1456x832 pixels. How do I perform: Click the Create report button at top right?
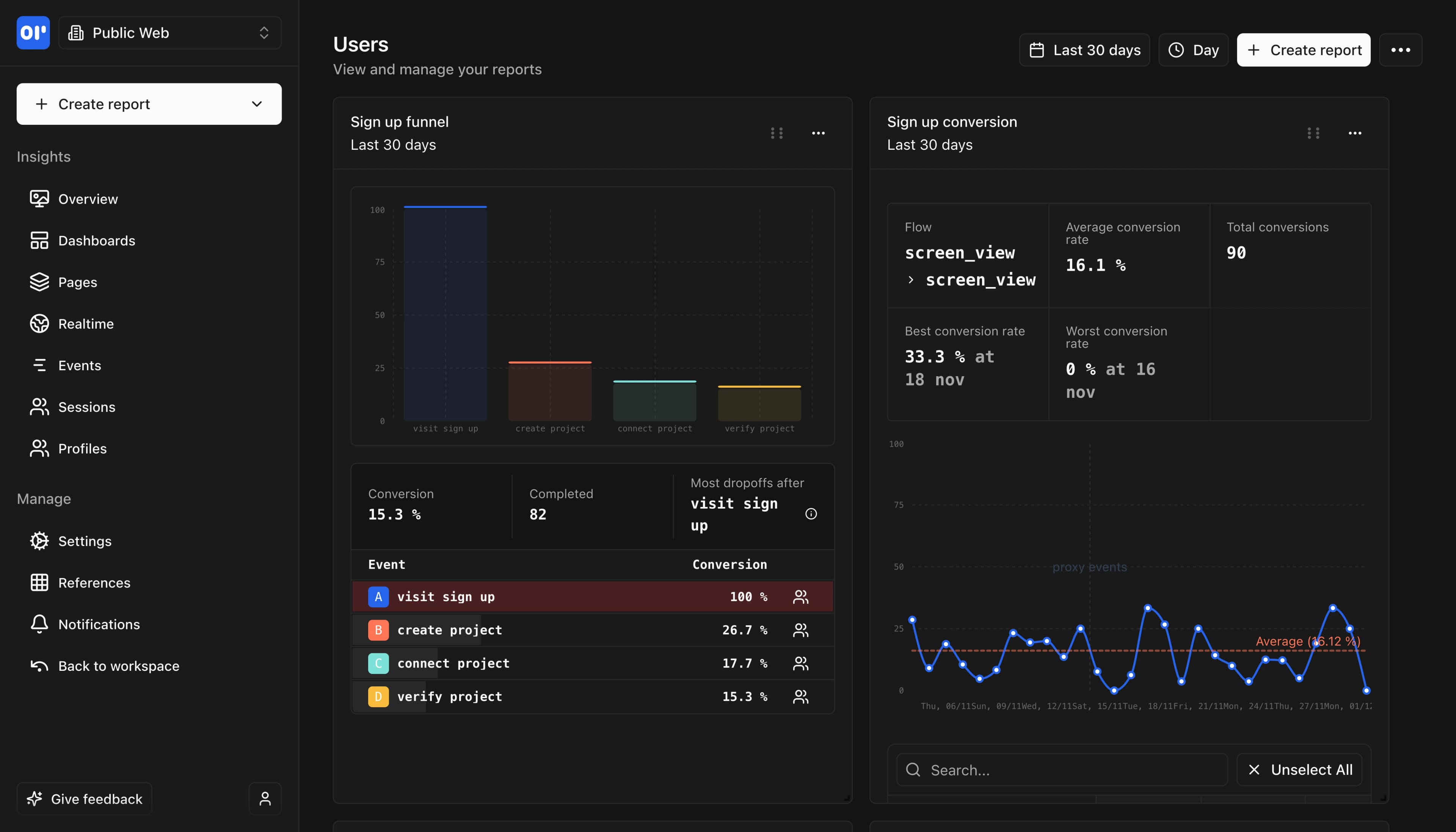click(1303, 50)
